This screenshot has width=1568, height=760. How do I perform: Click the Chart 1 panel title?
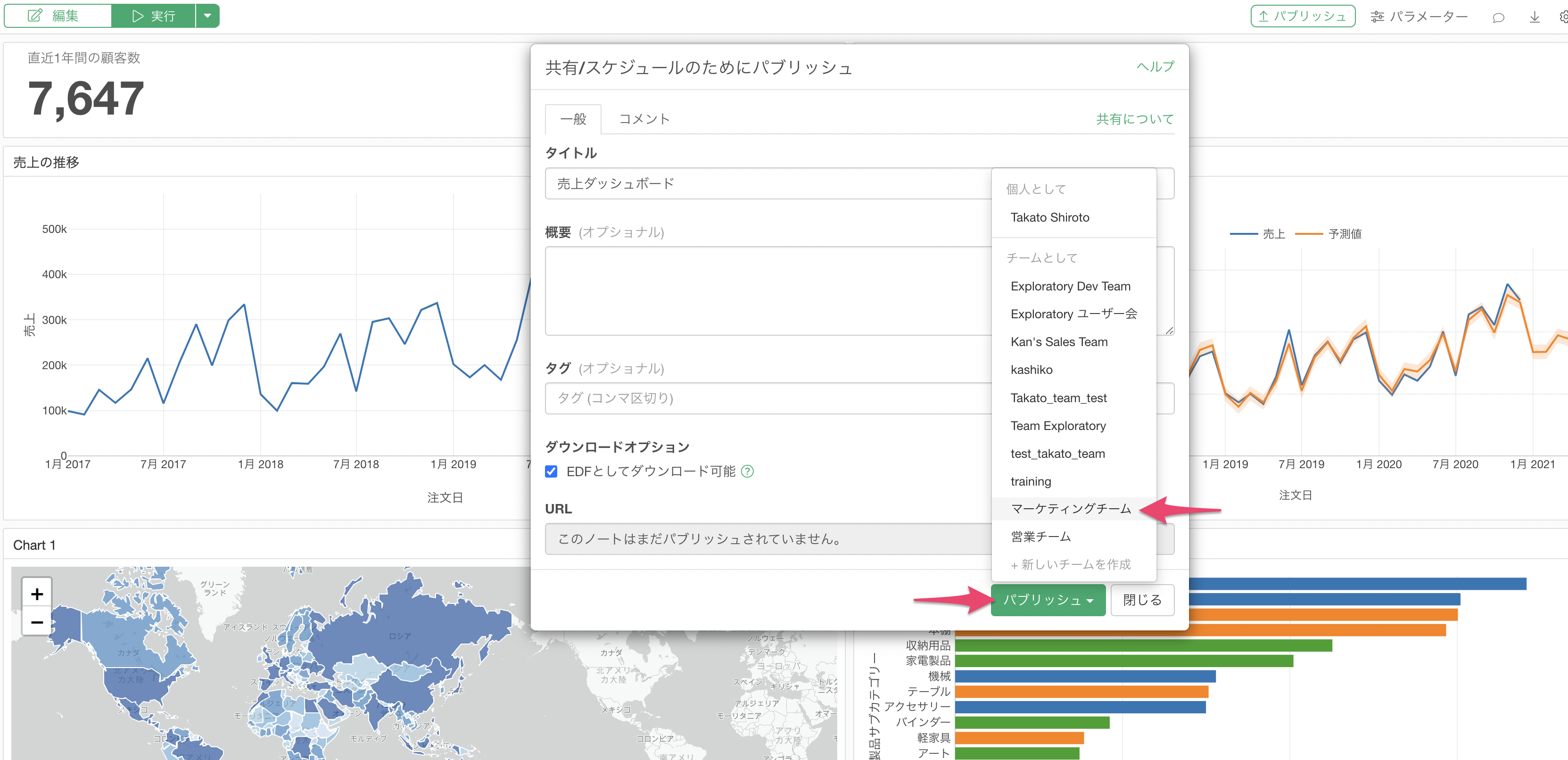[34, 545]
